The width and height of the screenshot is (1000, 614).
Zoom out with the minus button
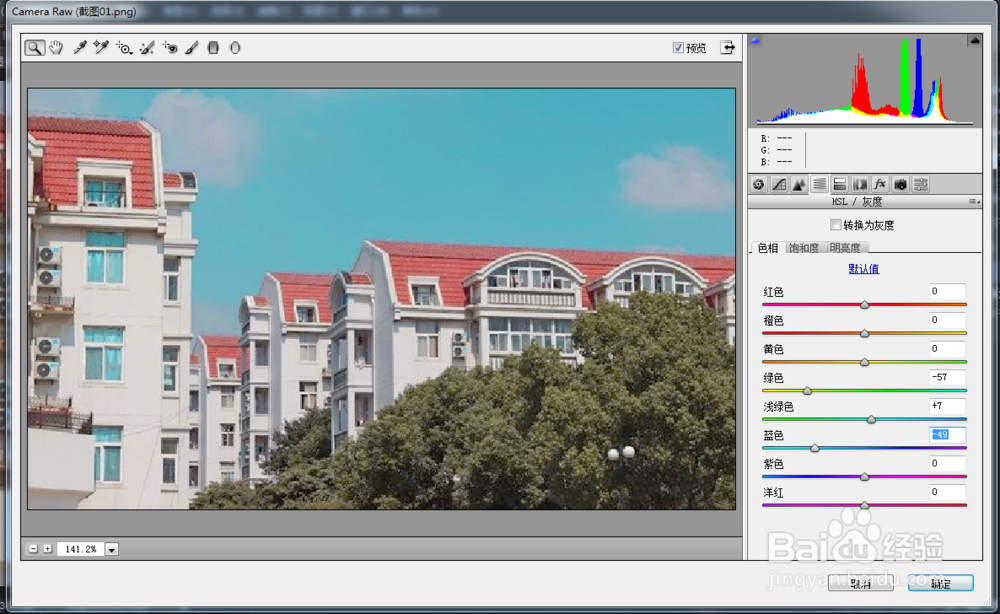33,548
